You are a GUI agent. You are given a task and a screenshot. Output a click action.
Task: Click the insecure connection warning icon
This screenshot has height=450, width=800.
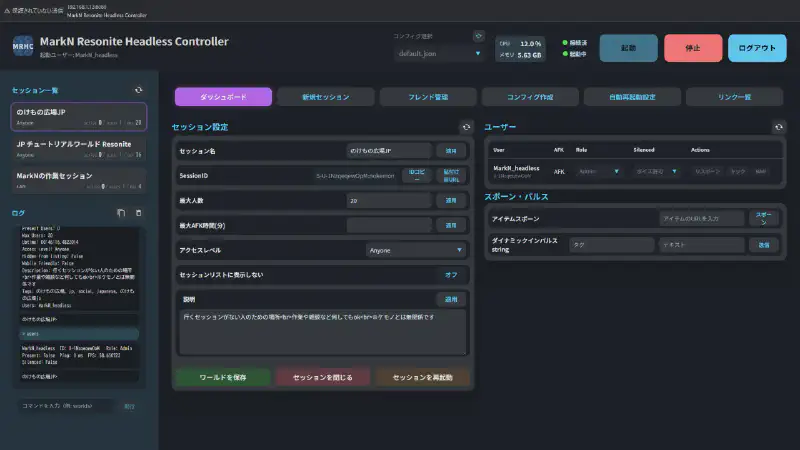click(x=7, y=11)
